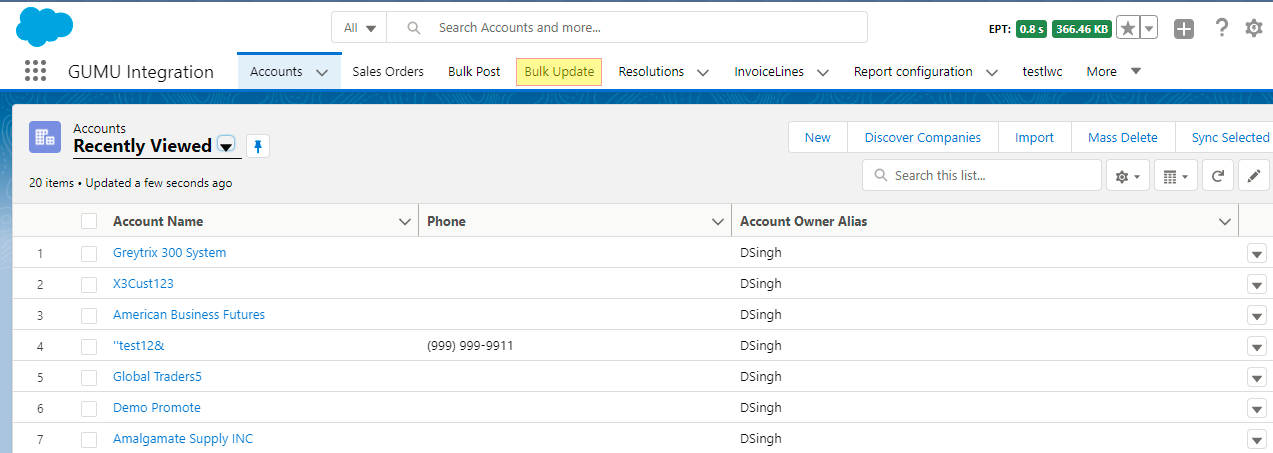This screenshot has width=1273, height=453.
Task: Open the App Launcher grid icon
Action: click(35, 71)
